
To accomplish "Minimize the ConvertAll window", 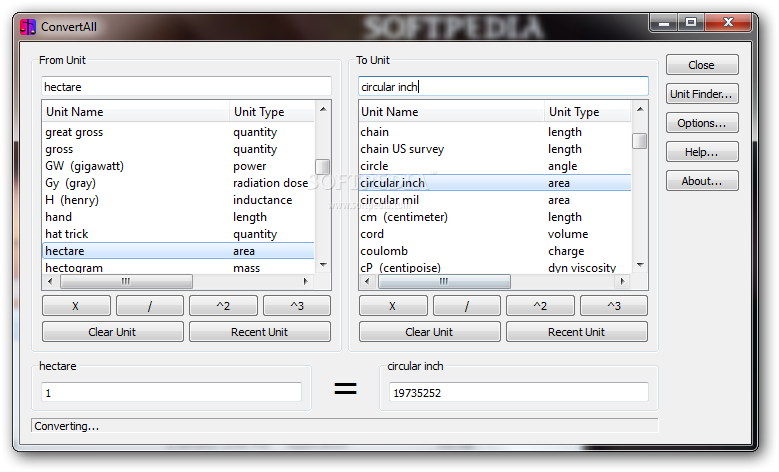I will 664,22.
